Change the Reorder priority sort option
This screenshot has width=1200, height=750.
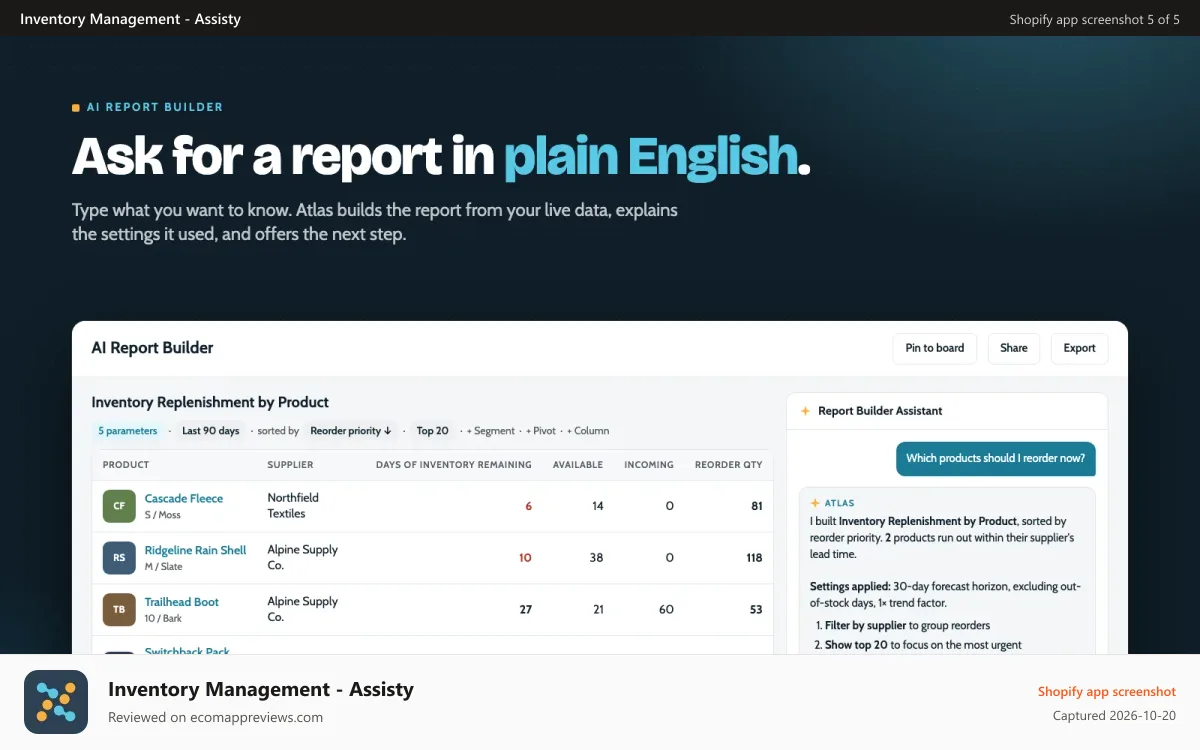pyautogui.click(x=351, y=431)
